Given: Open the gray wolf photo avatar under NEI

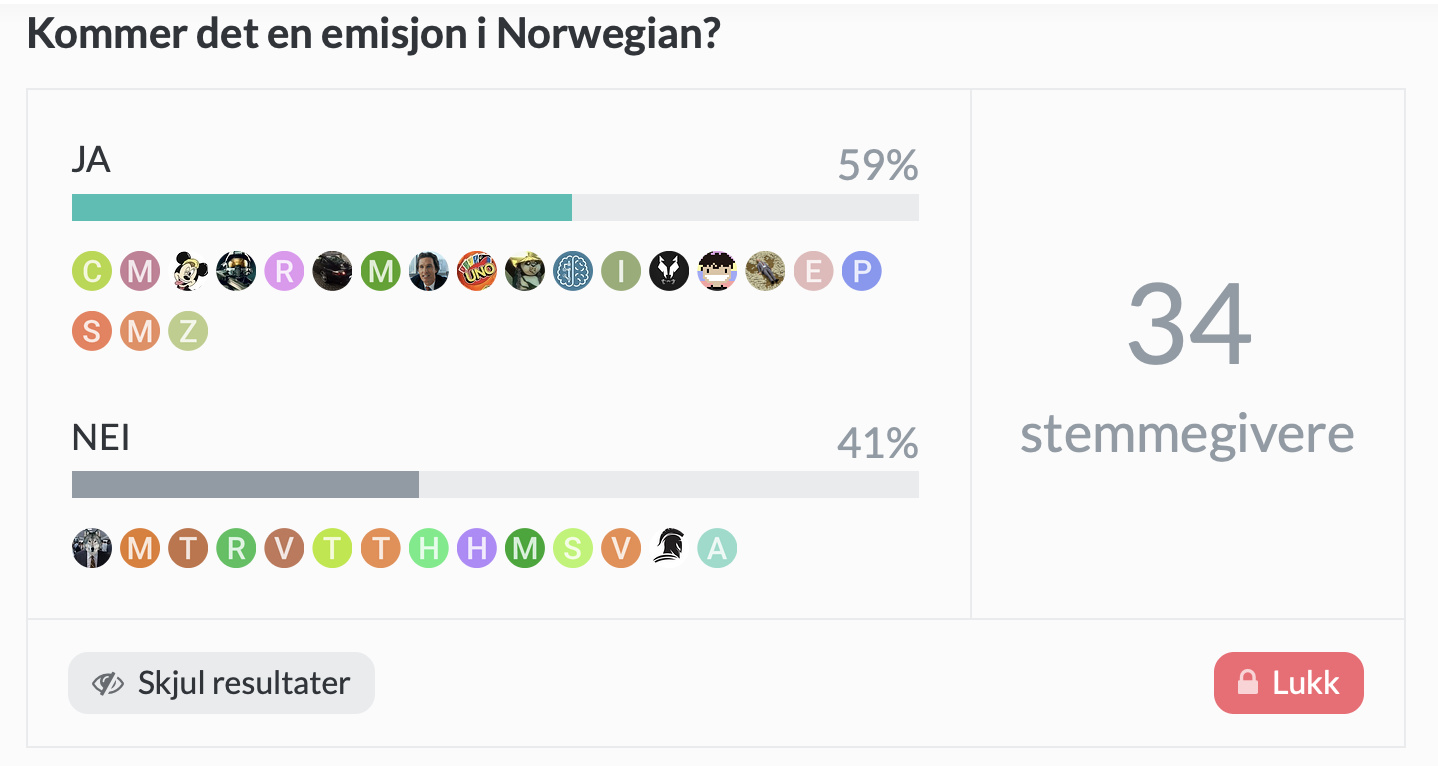Looking at the screenshot, I should pos(92,548).
